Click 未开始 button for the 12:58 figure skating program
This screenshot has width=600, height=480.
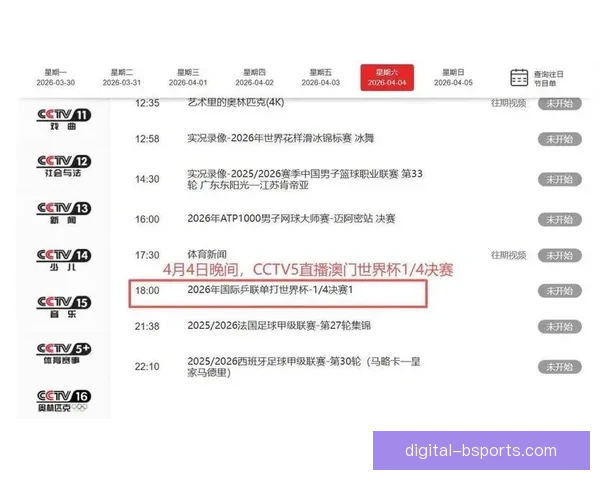560,139
